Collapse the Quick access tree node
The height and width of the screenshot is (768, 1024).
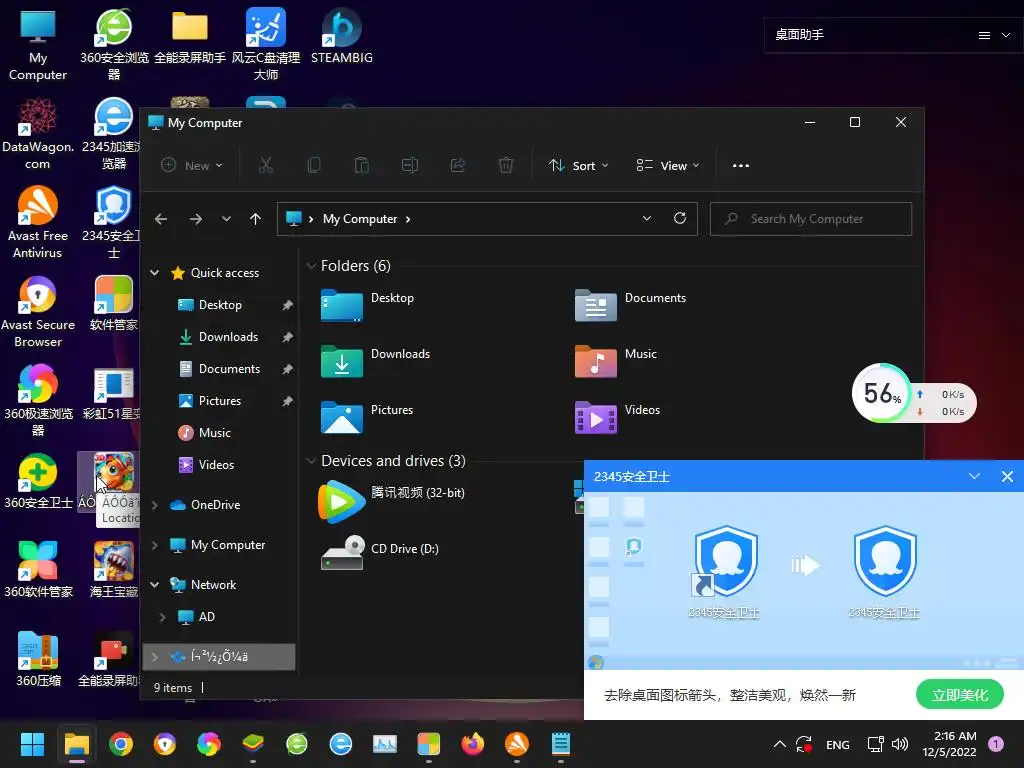155,273
